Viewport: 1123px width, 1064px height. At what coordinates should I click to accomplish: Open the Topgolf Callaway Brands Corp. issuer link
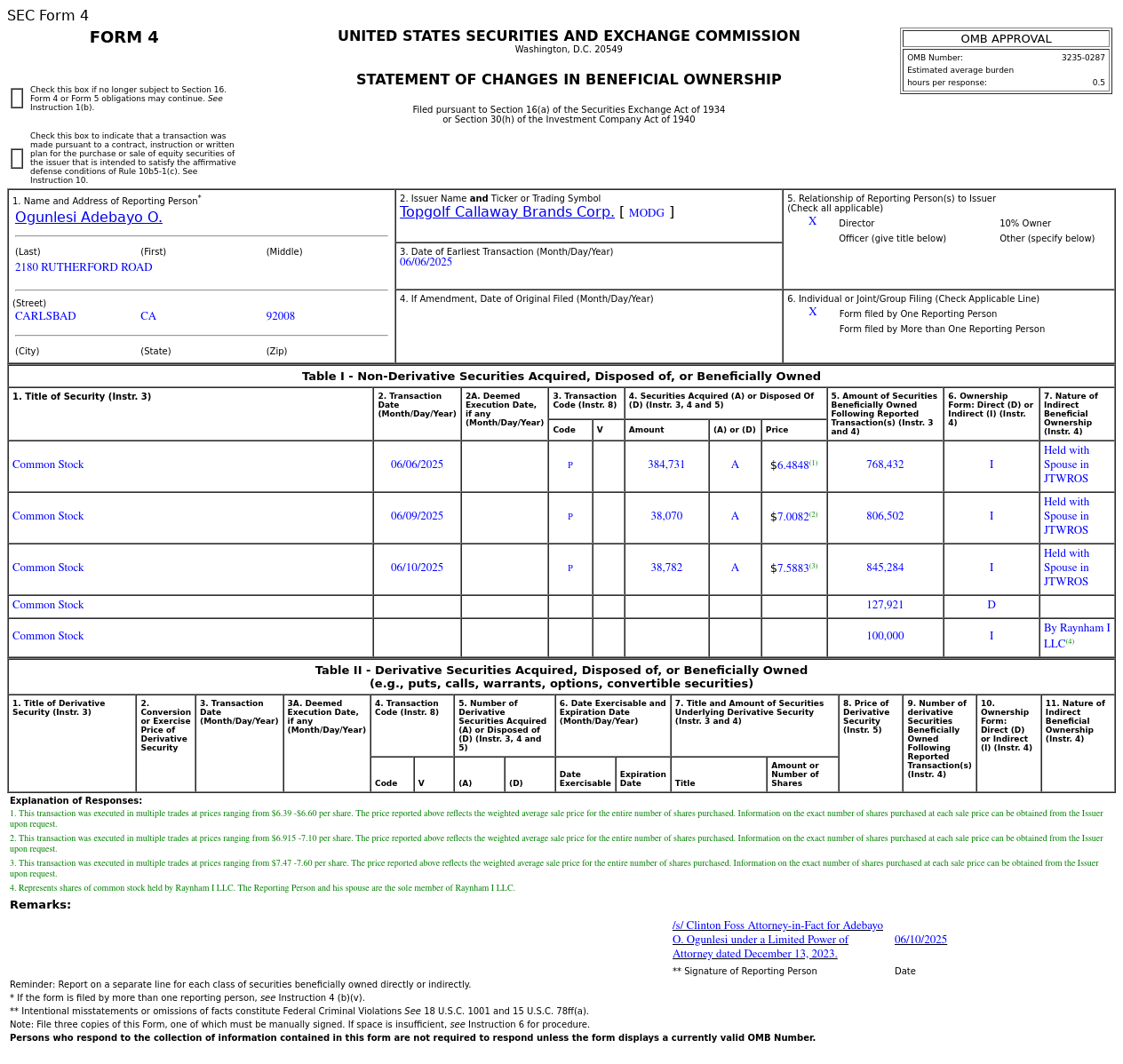[507, 212]
